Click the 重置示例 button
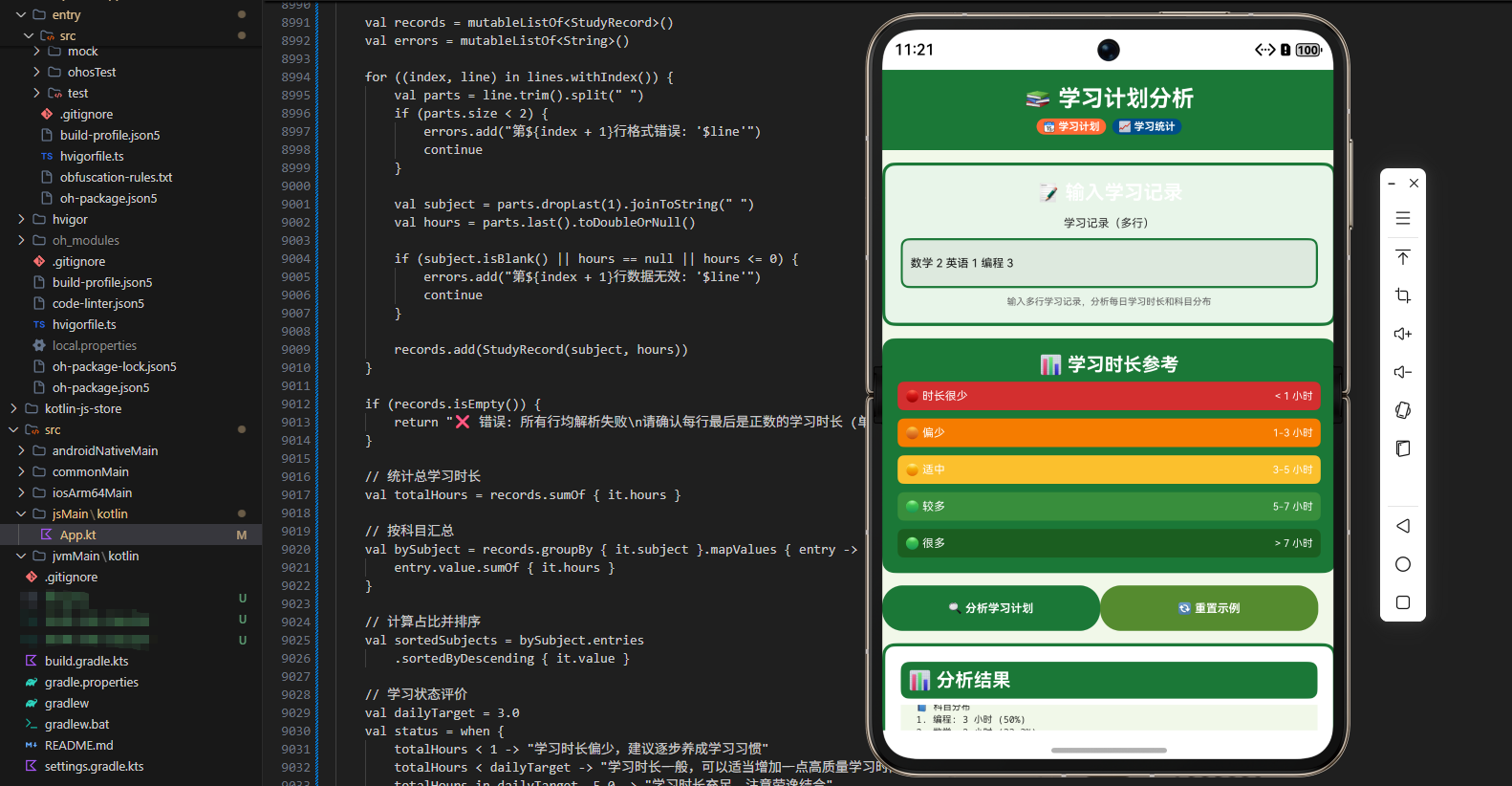 click(x=1209, y=608)
